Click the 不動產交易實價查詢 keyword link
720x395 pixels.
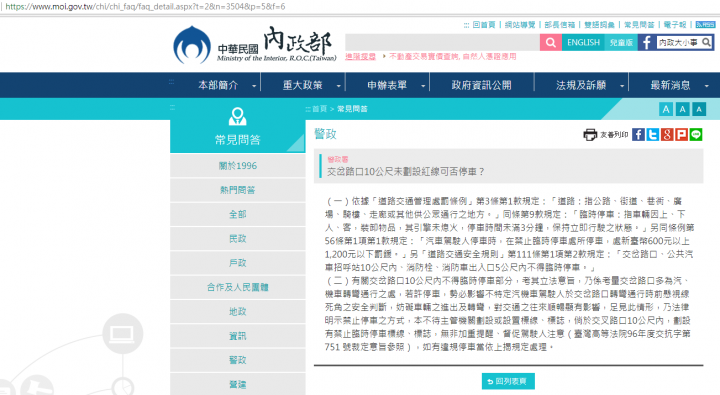click(x=423, y=56)
